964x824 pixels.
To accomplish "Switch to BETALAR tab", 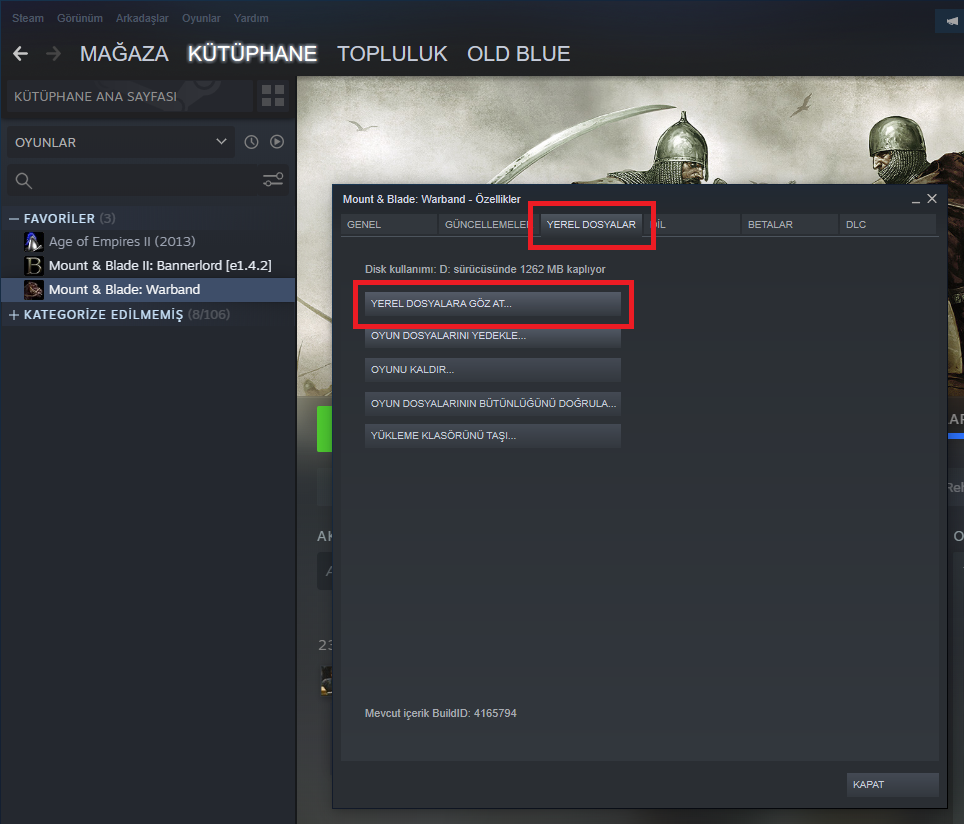I will coord(789,224).
